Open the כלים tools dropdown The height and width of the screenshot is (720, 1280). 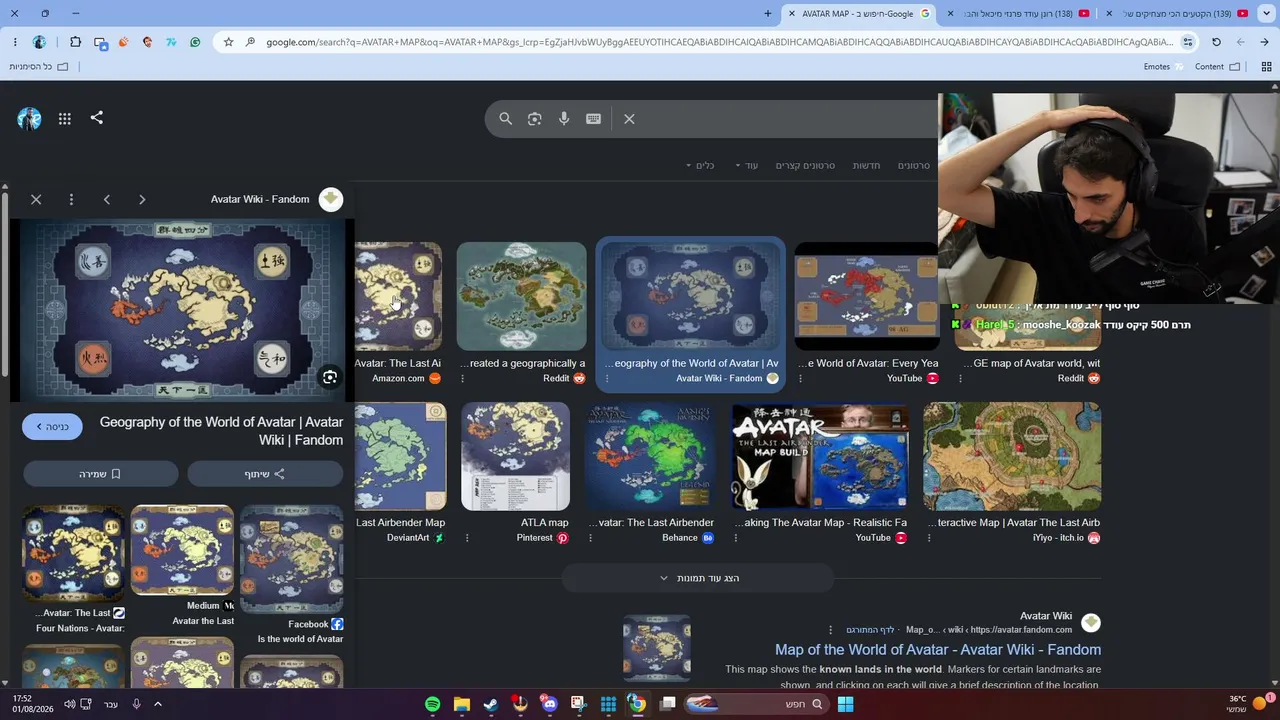click(700, 166)
